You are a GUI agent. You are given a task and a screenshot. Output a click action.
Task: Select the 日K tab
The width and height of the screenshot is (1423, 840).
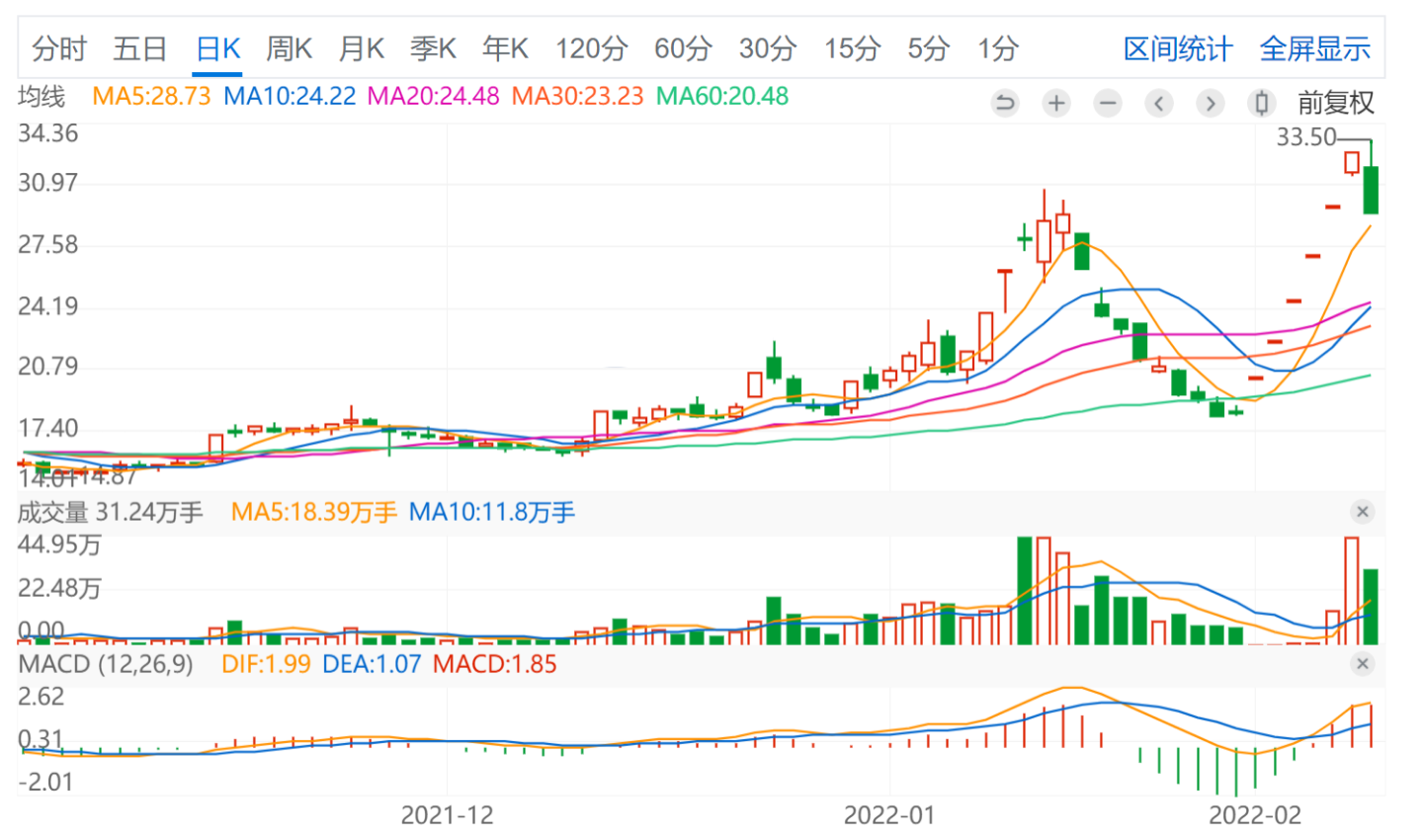(218, 48)
